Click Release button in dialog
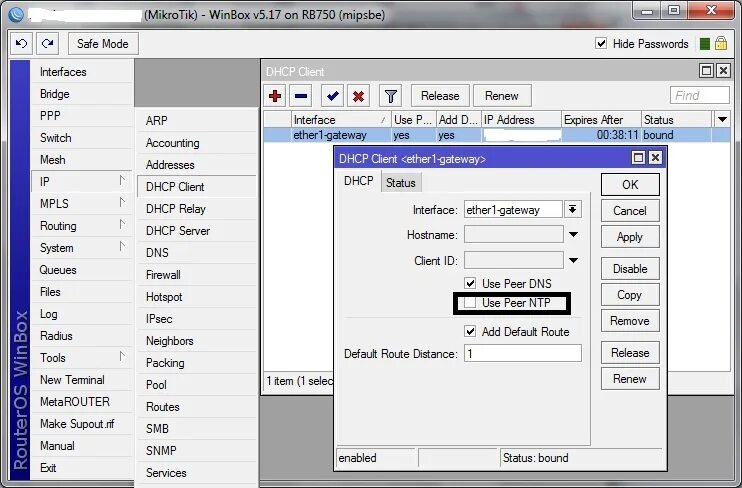This screenshot has width=742, height=488. [630, 353]
